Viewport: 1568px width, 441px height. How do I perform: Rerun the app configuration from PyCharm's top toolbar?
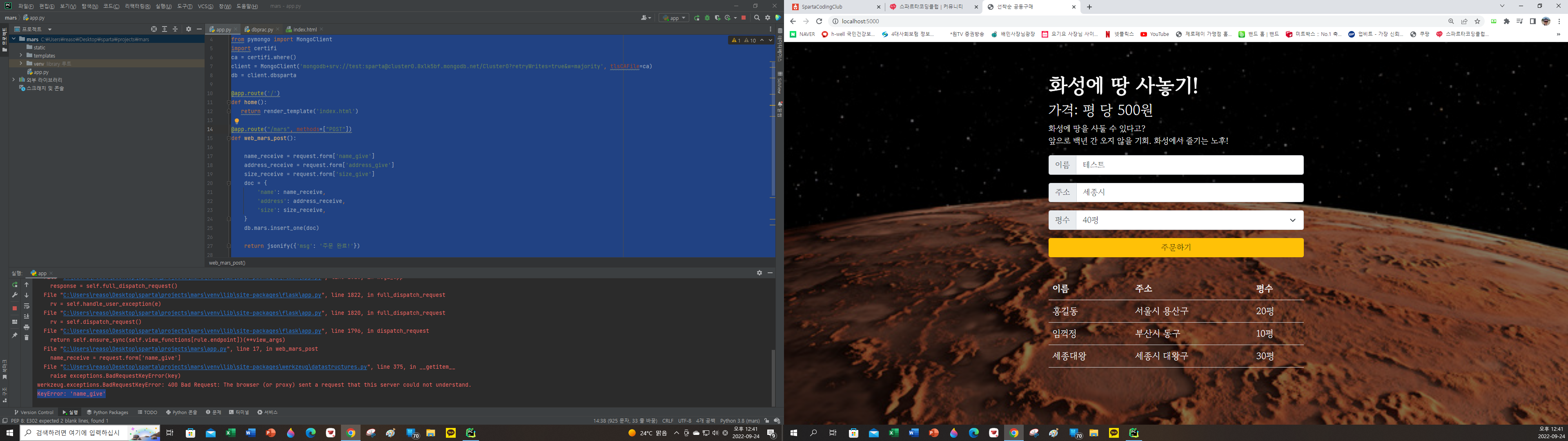(697, 18)
